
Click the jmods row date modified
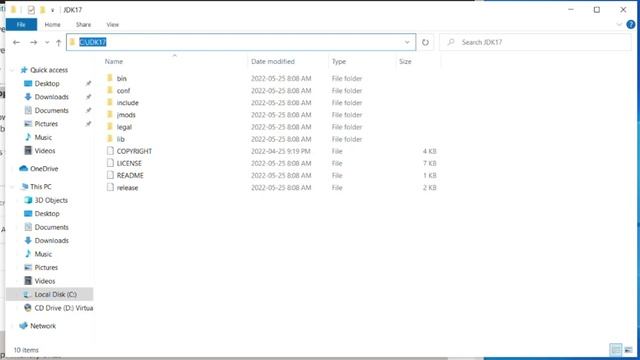coord(281,115)
